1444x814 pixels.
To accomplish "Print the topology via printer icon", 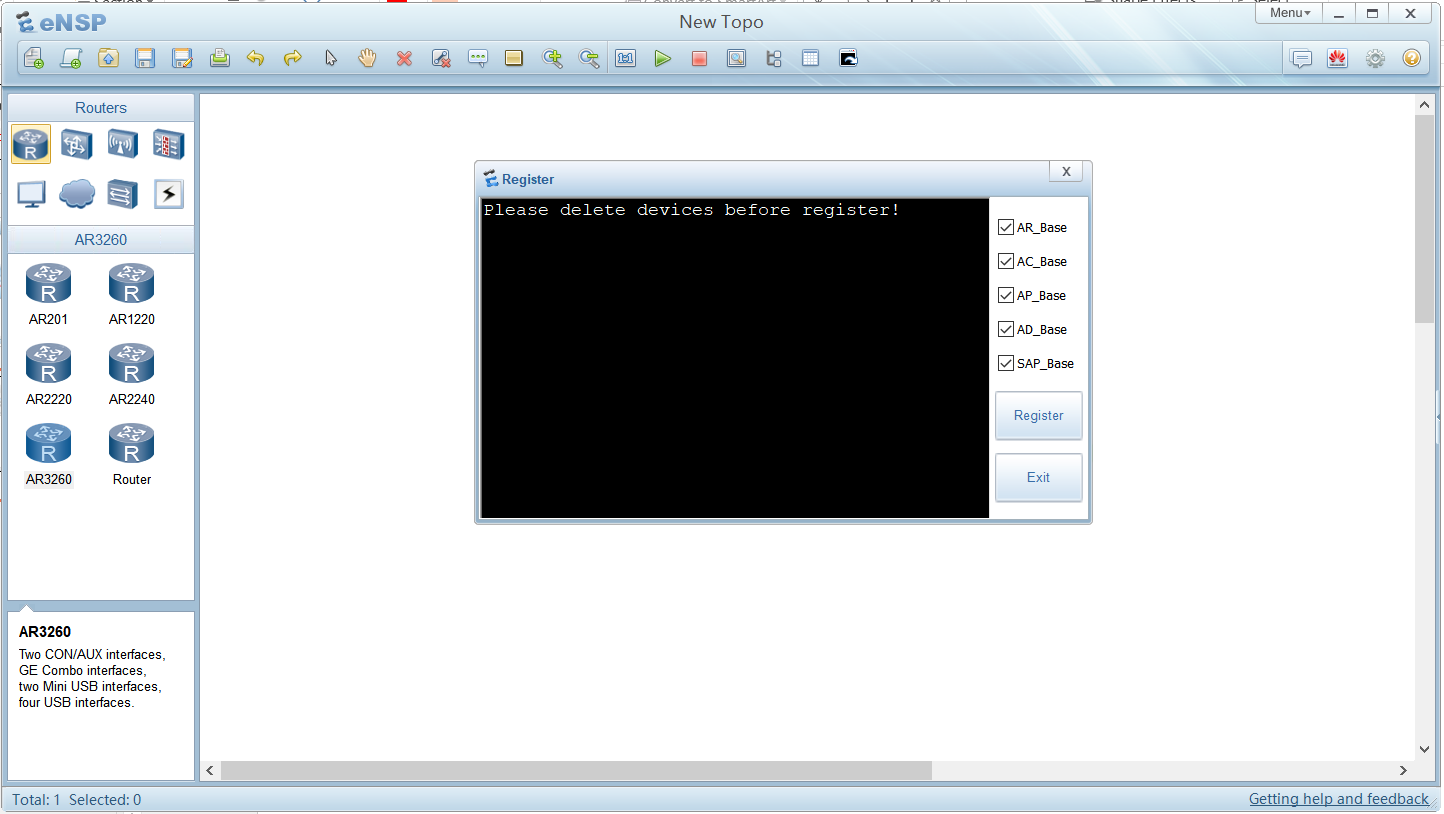I will coord(219,58).
